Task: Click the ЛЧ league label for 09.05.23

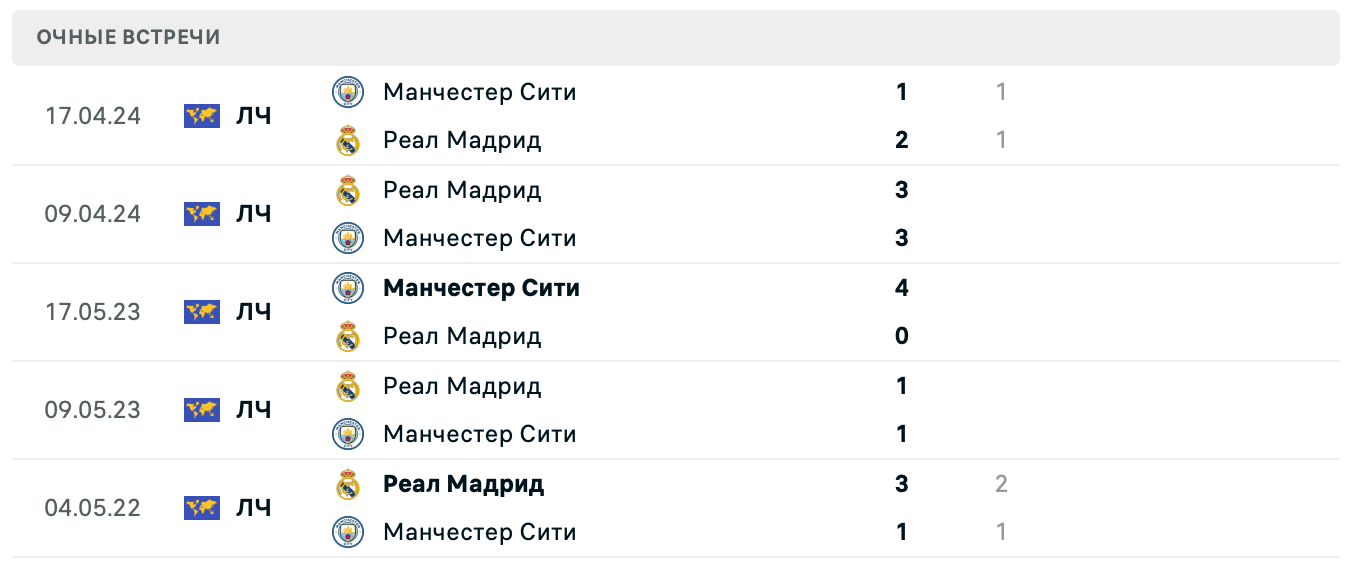Action: (254, 410)
